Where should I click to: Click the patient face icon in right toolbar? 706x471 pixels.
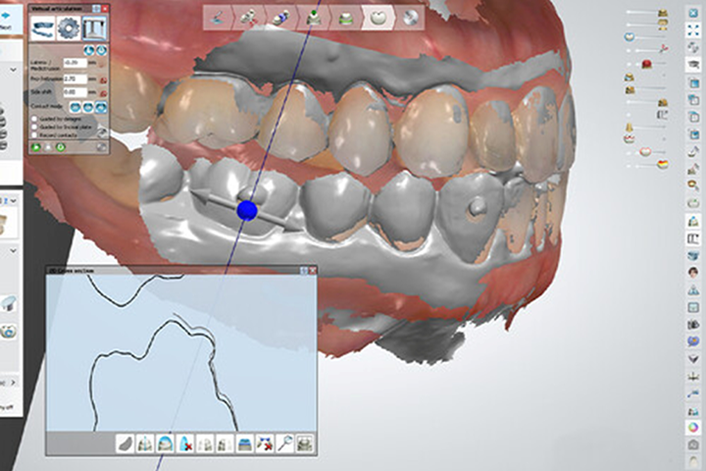[x=693, y=272]
